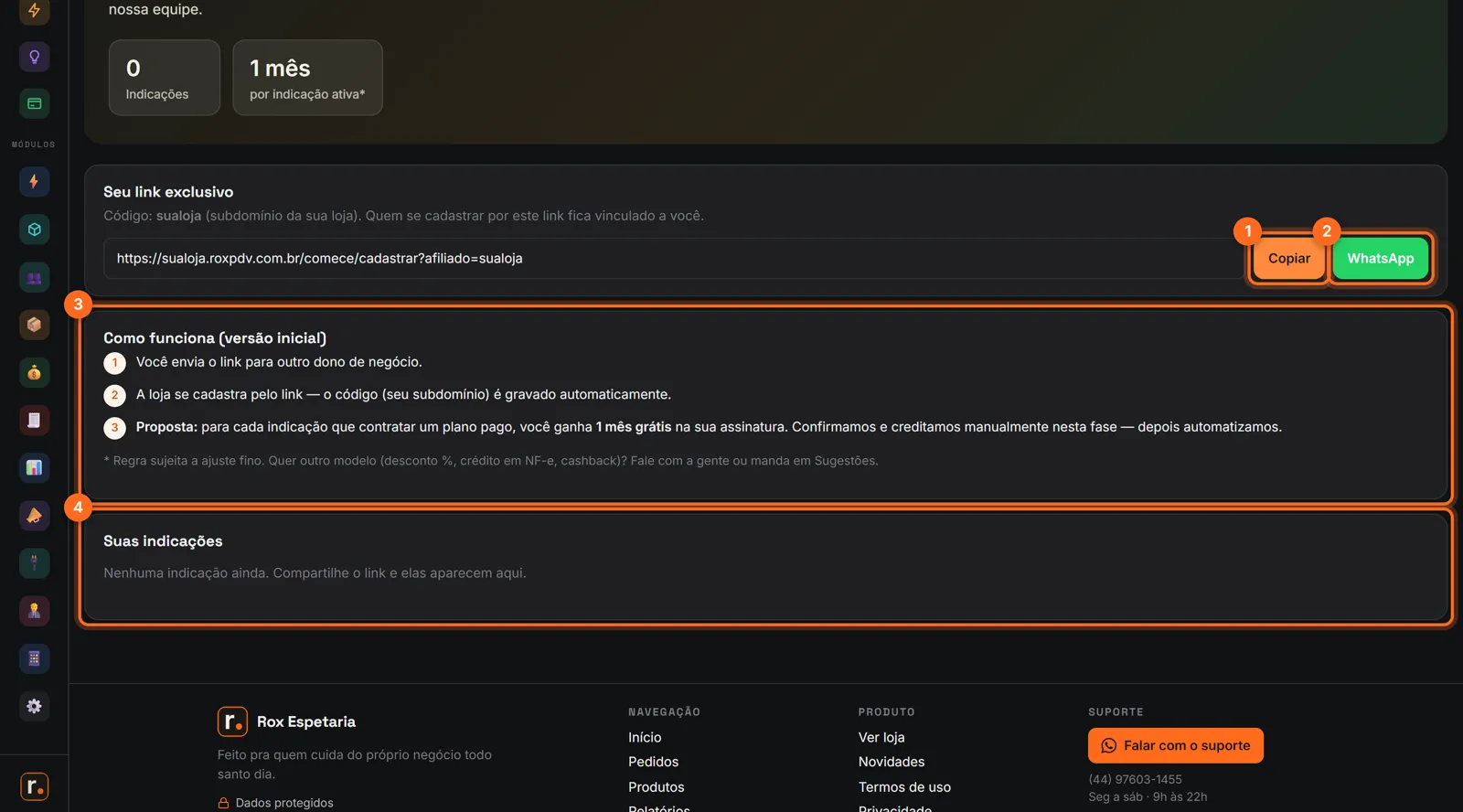Open the power plug integrations module icon

click(34, 563)
